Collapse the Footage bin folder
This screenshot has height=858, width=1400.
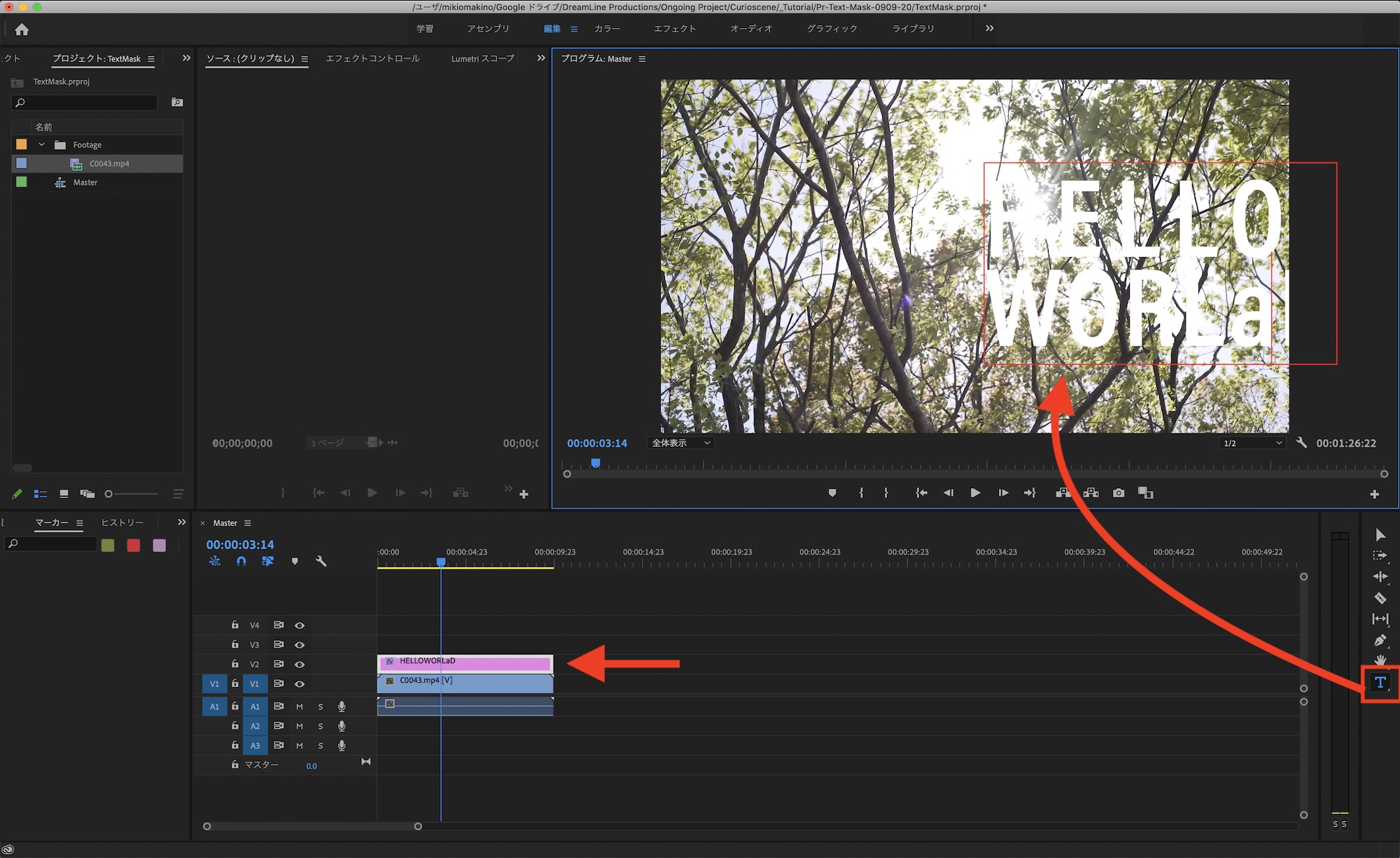(42, 145)
